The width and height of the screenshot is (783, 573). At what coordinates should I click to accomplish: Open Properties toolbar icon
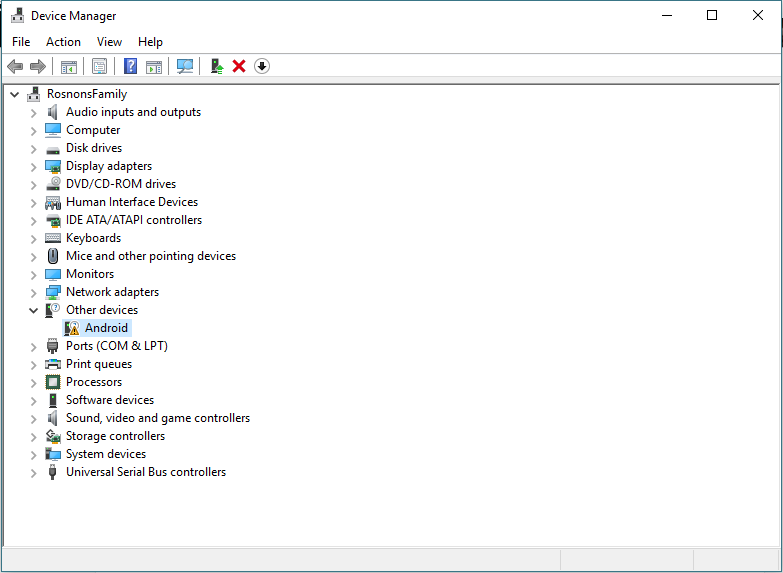click(99, 66)
